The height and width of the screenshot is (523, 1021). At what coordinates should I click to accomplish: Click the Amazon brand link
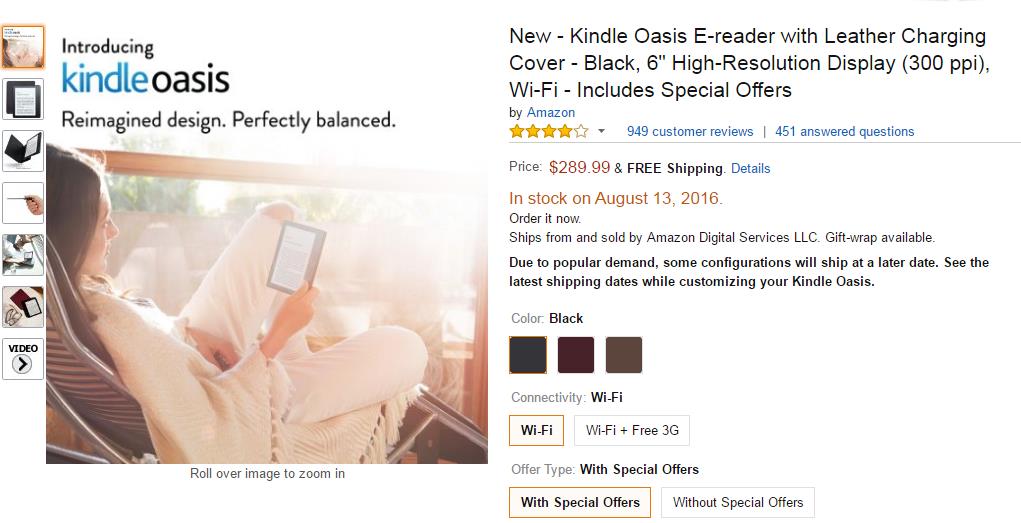click(551, 112)
